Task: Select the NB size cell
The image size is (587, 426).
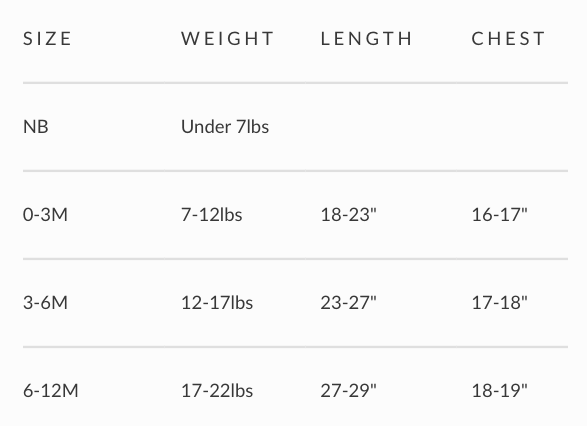Action: click(x=36, y=127)
